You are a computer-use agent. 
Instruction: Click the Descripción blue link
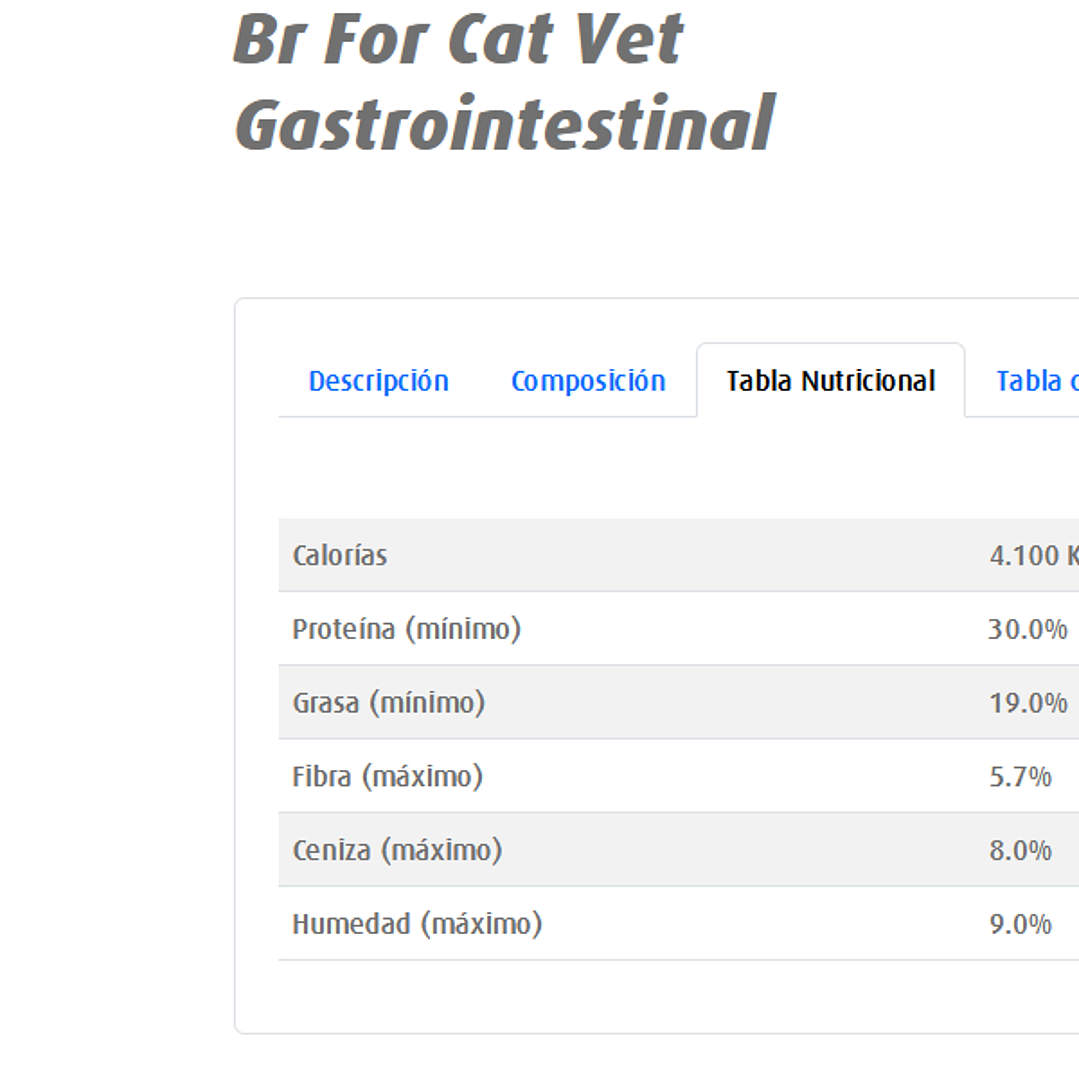pos(378,381)
